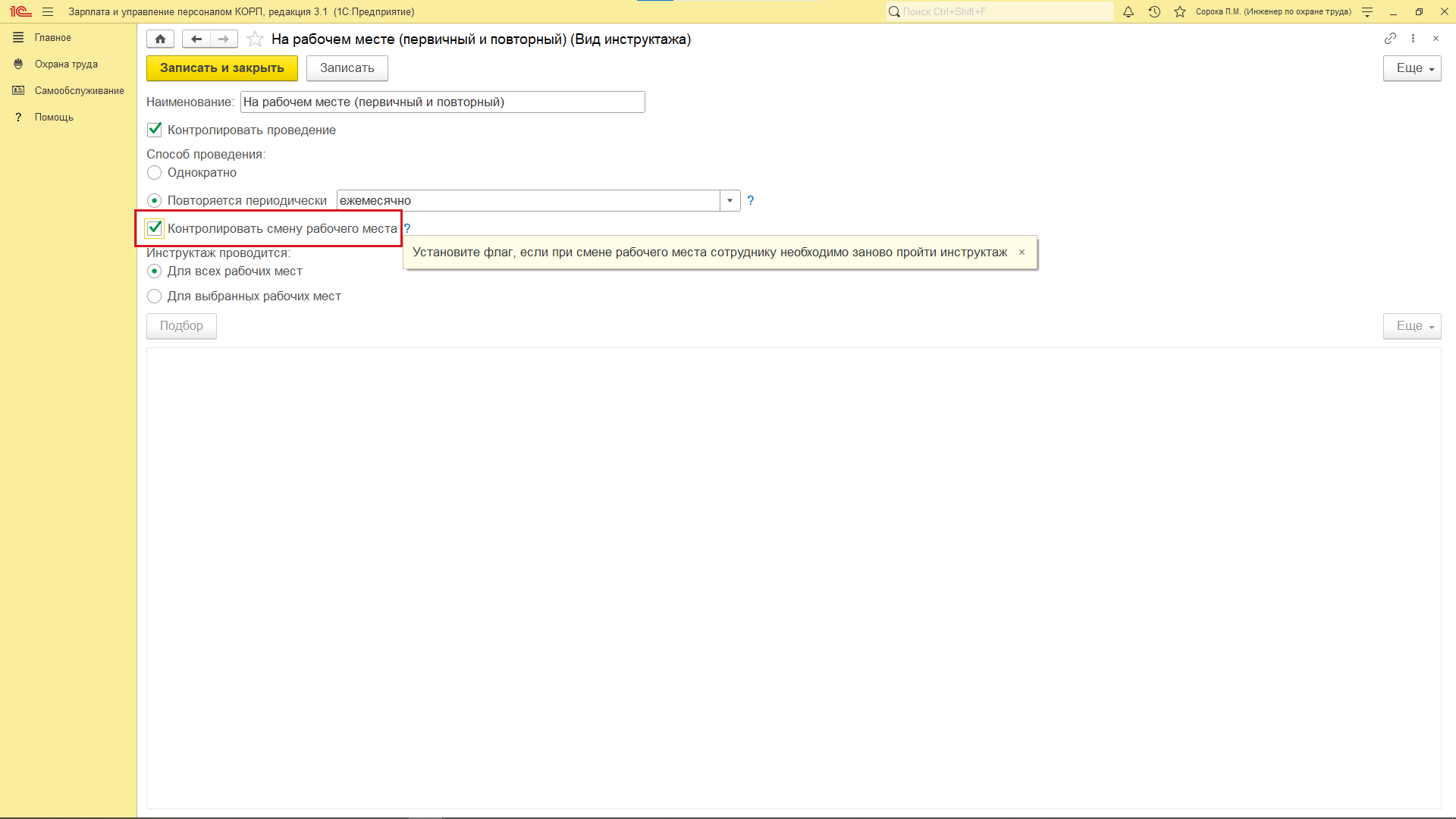1456x819 pixels.
Task: Expand the ежемесячно periodicity dropdown
Action: point(730,201)
